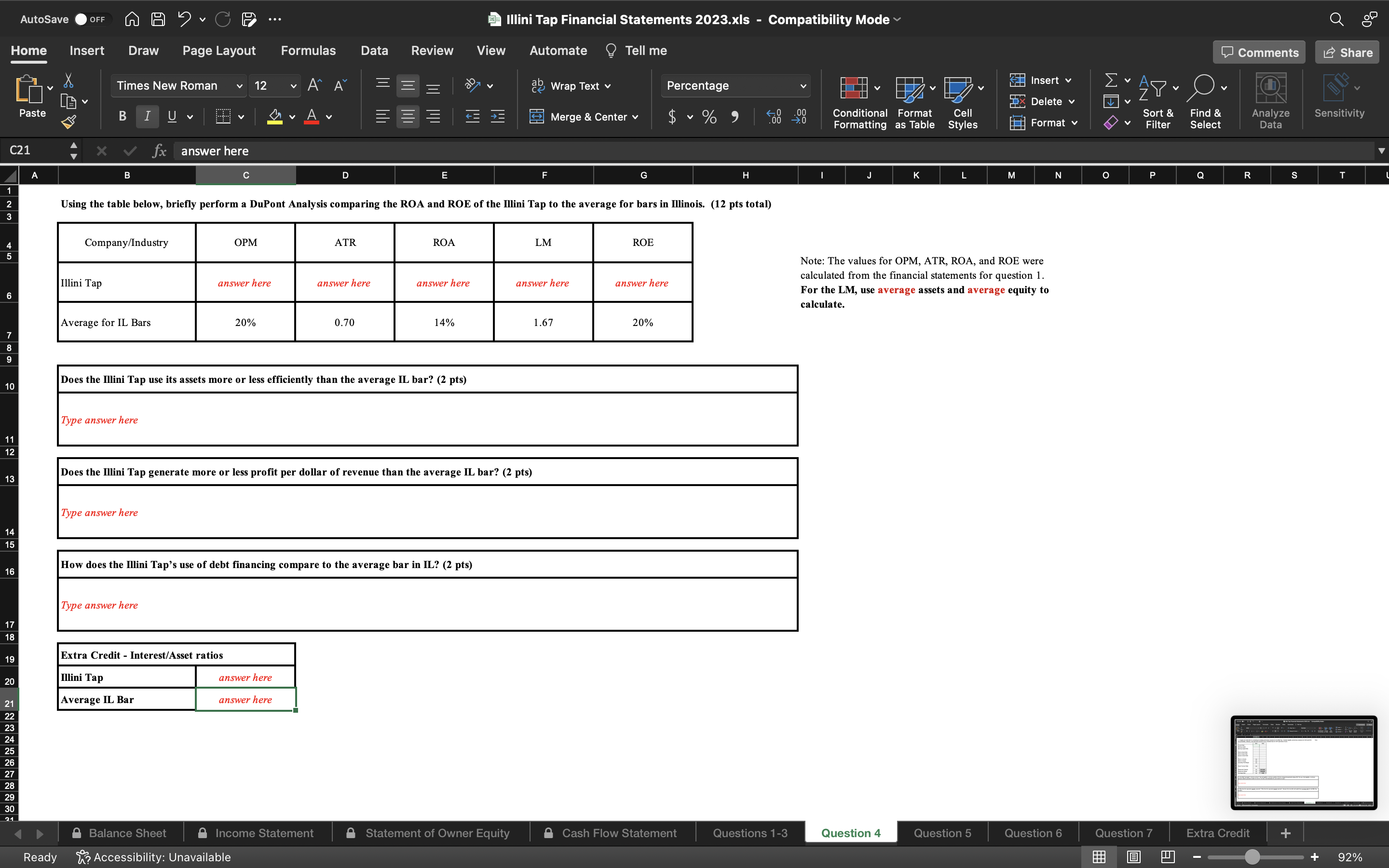Click the Increase Decimal icon
Screen dimensions: 1389x868
click(773, 117)
